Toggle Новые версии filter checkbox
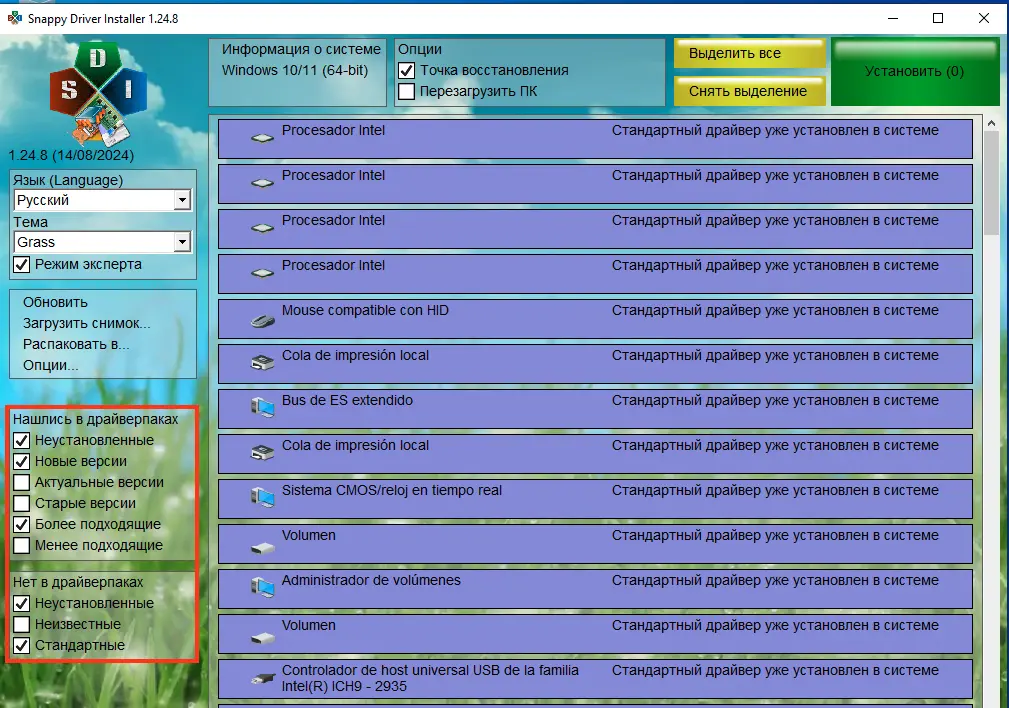1009x708 pixels. [x=22, y=461]
